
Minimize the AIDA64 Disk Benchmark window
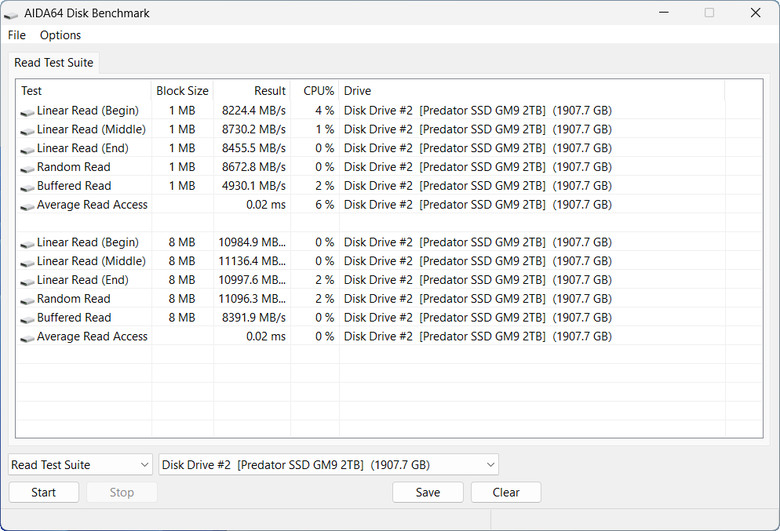coord(664,12)
